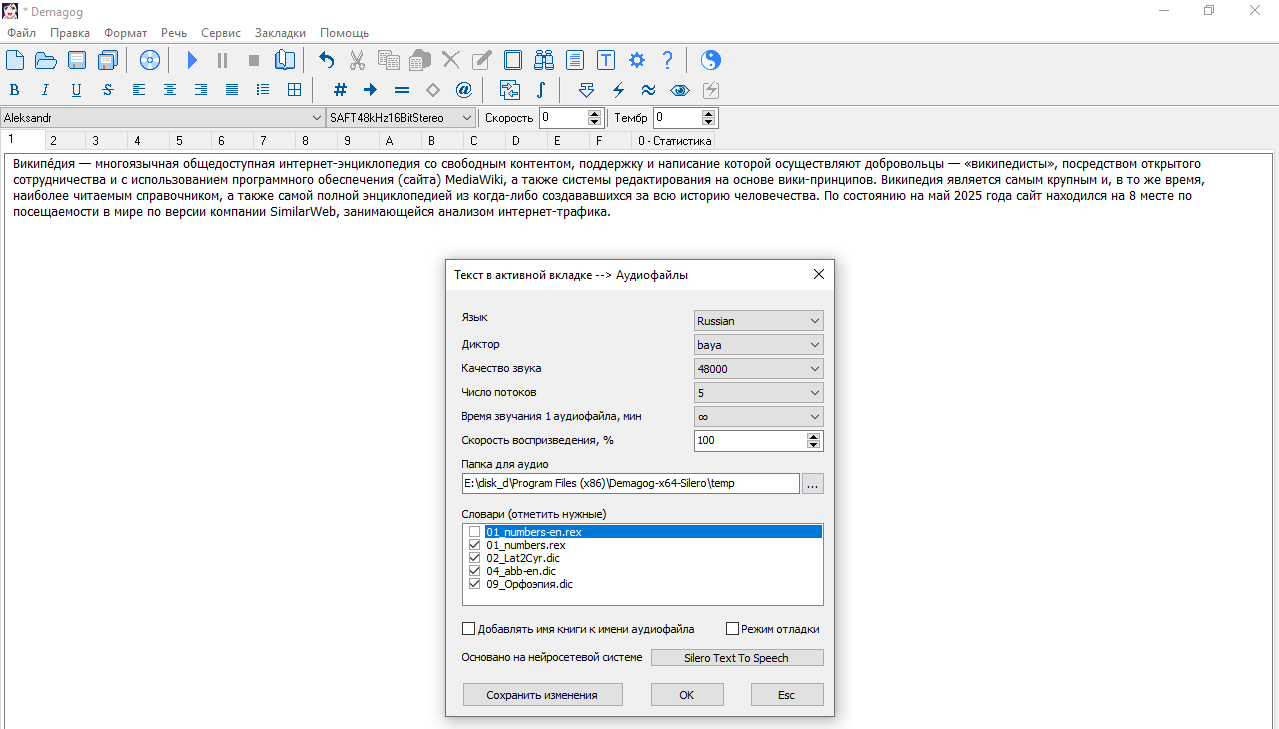Apply bold formatting with B icon
Image resolution: width=1279 pixels, height=729 pixels.
[14, 90]
